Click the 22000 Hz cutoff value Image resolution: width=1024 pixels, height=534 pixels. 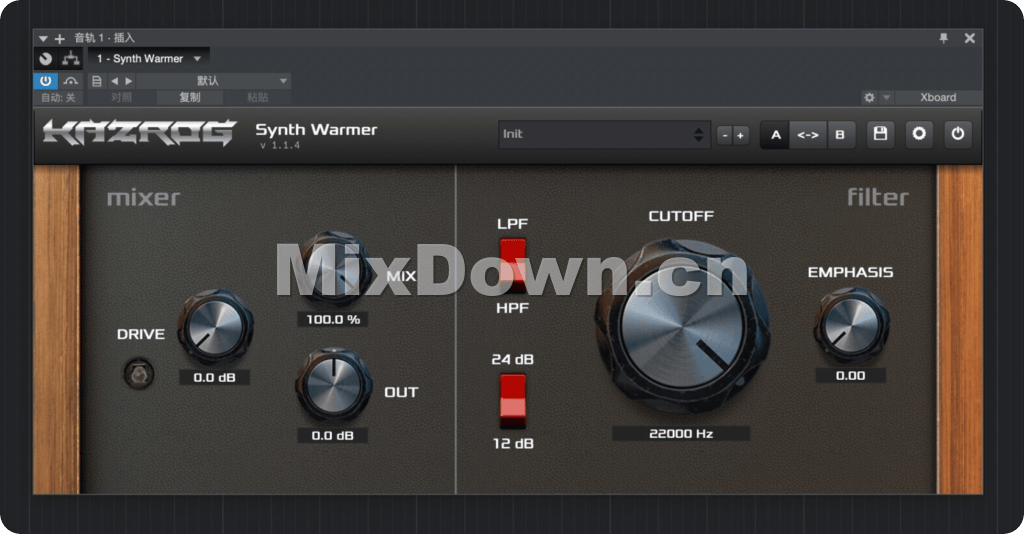[680, 433]
